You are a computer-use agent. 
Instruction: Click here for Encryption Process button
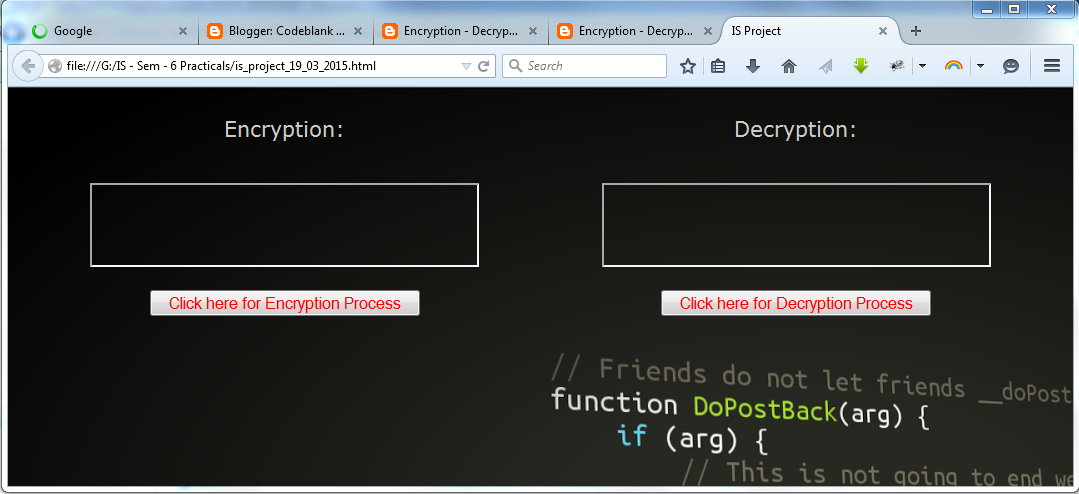pyautogui.click(x=285, y=303)
